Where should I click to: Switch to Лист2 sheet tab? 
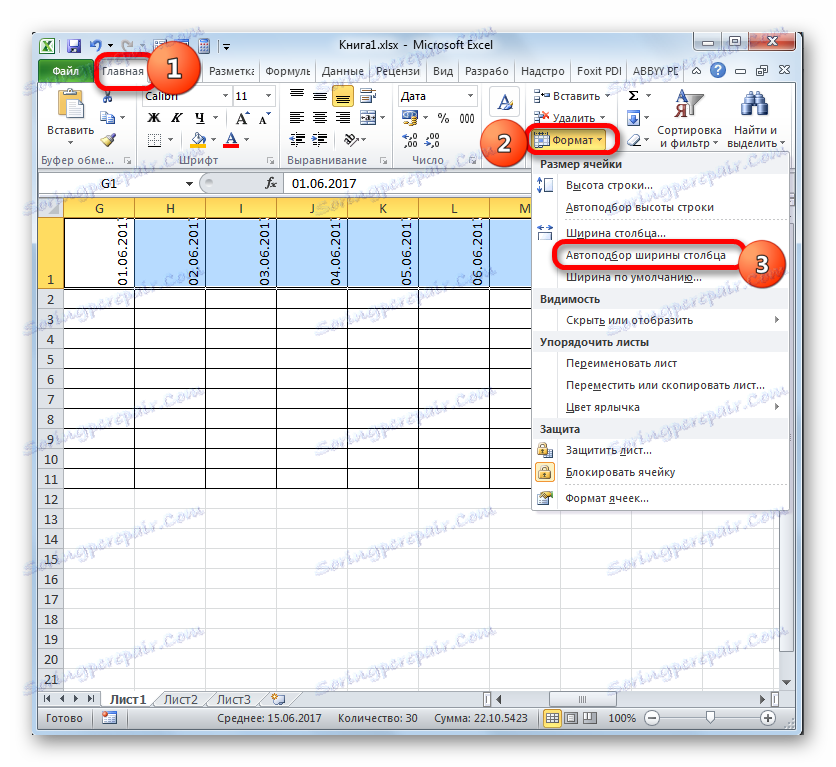click(x=180, y=699)
